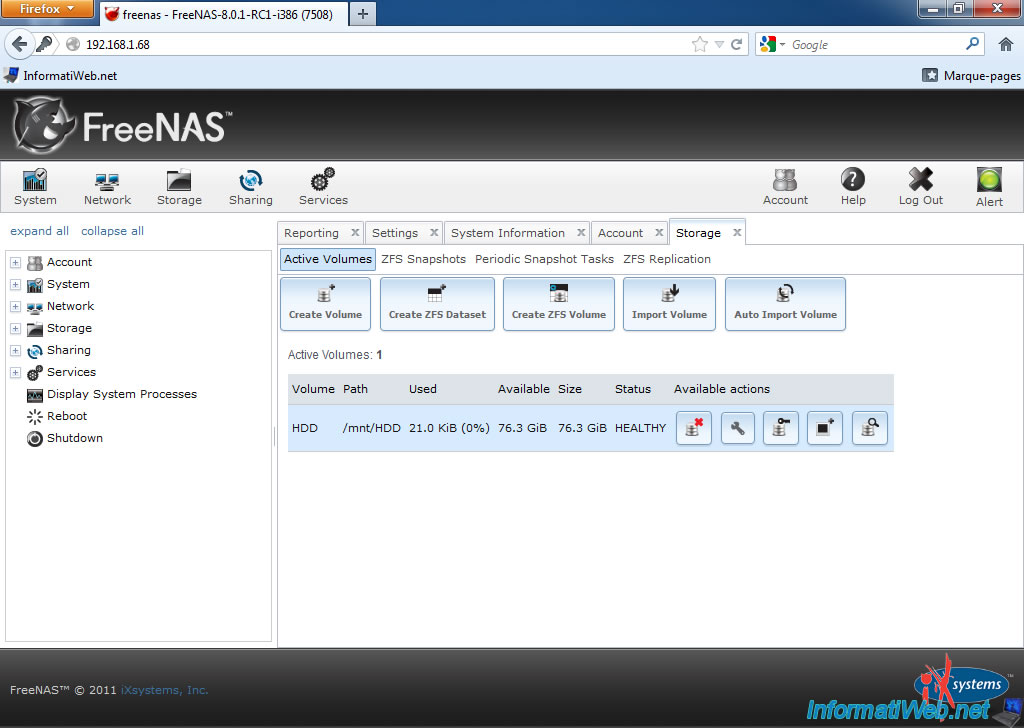Click the wrench edit icon for HDD
Viewport: 1024px width, 728px height.
(x=737, y=428)
